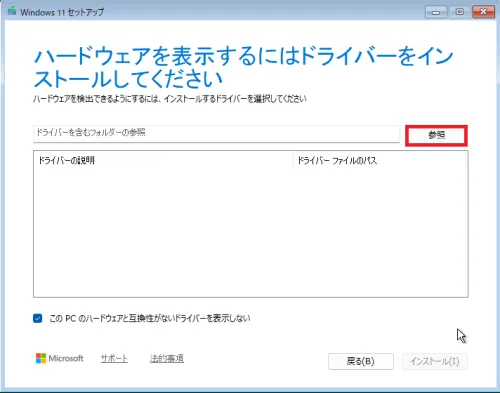Viewport: 500px width, 393px height.
Task: Select the ドライバーの説明 column header
Action: point(163,161)
